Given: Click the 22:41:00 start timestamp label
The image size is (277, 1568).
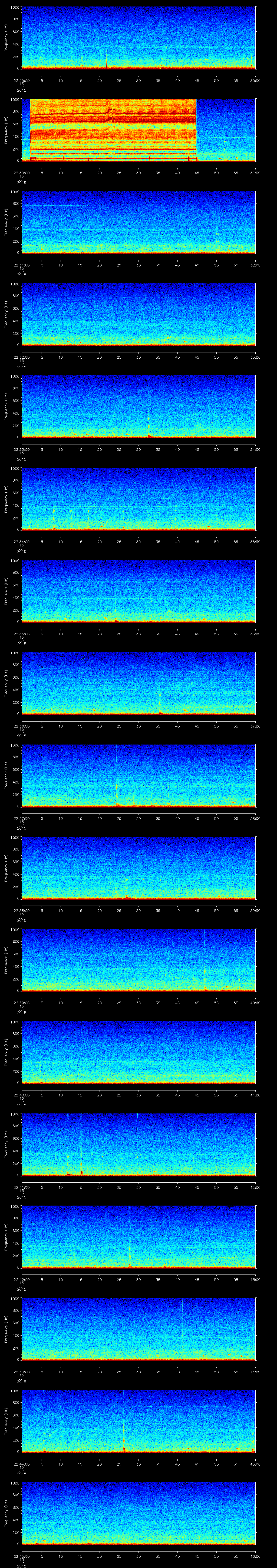Looking at the screenshot, I should [x=21, y=1187].
